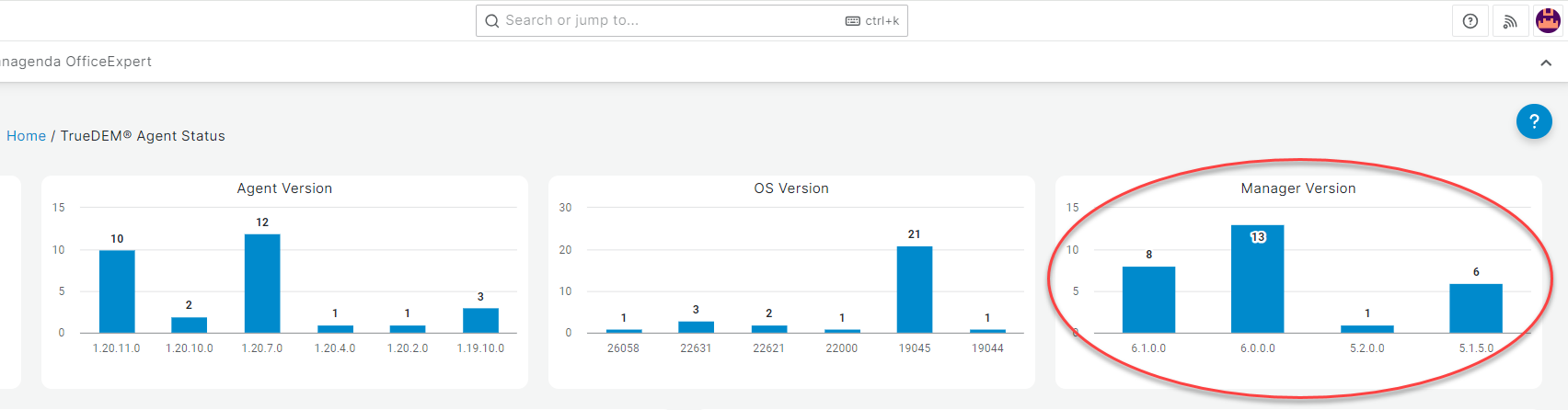Collapse the header with the chevron arrow
Viewport: 1568px width, 410px height.
pos(1546,63)
